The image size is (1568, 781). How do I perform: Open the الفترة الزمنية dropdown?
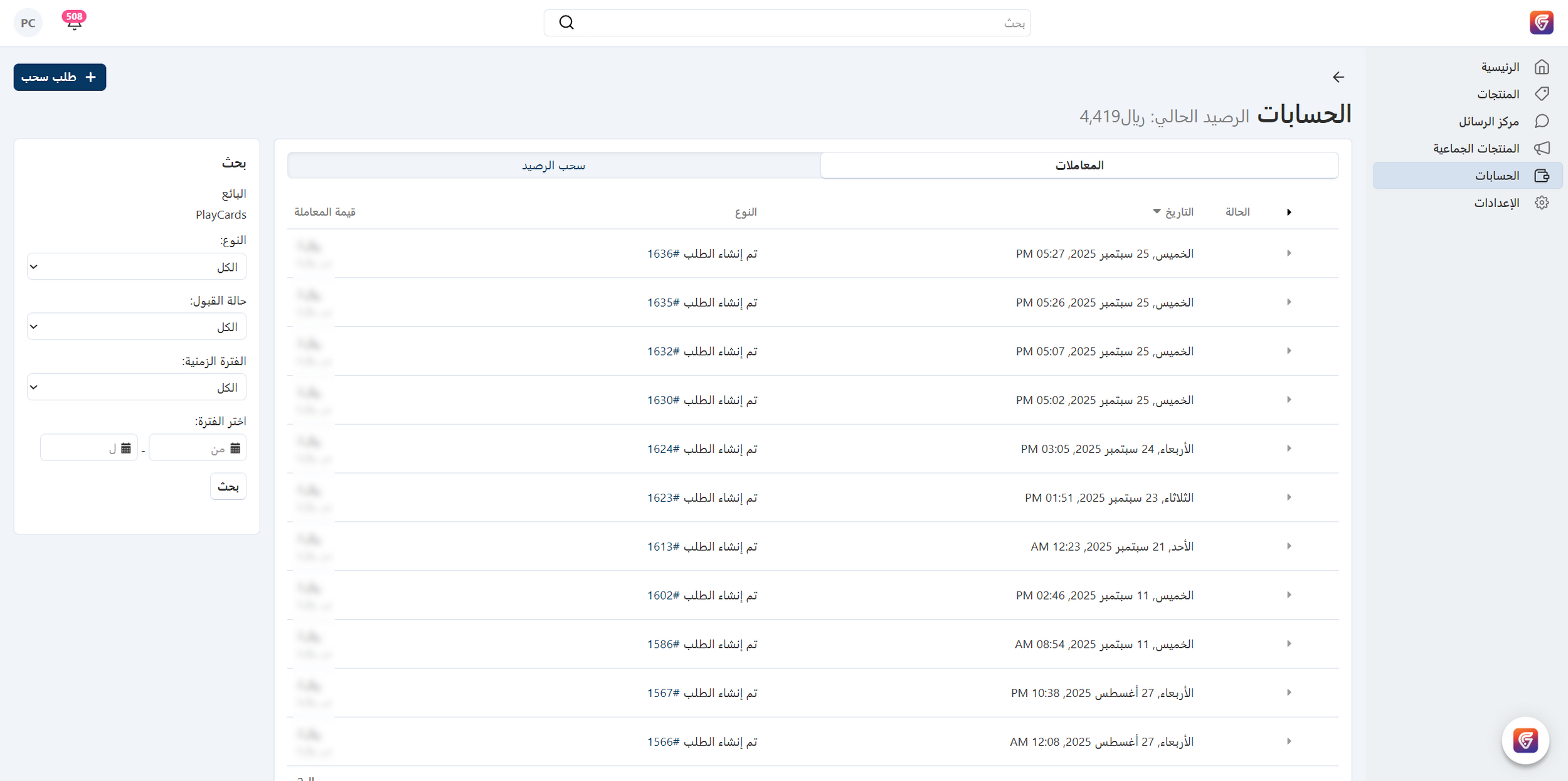(136, 387)
